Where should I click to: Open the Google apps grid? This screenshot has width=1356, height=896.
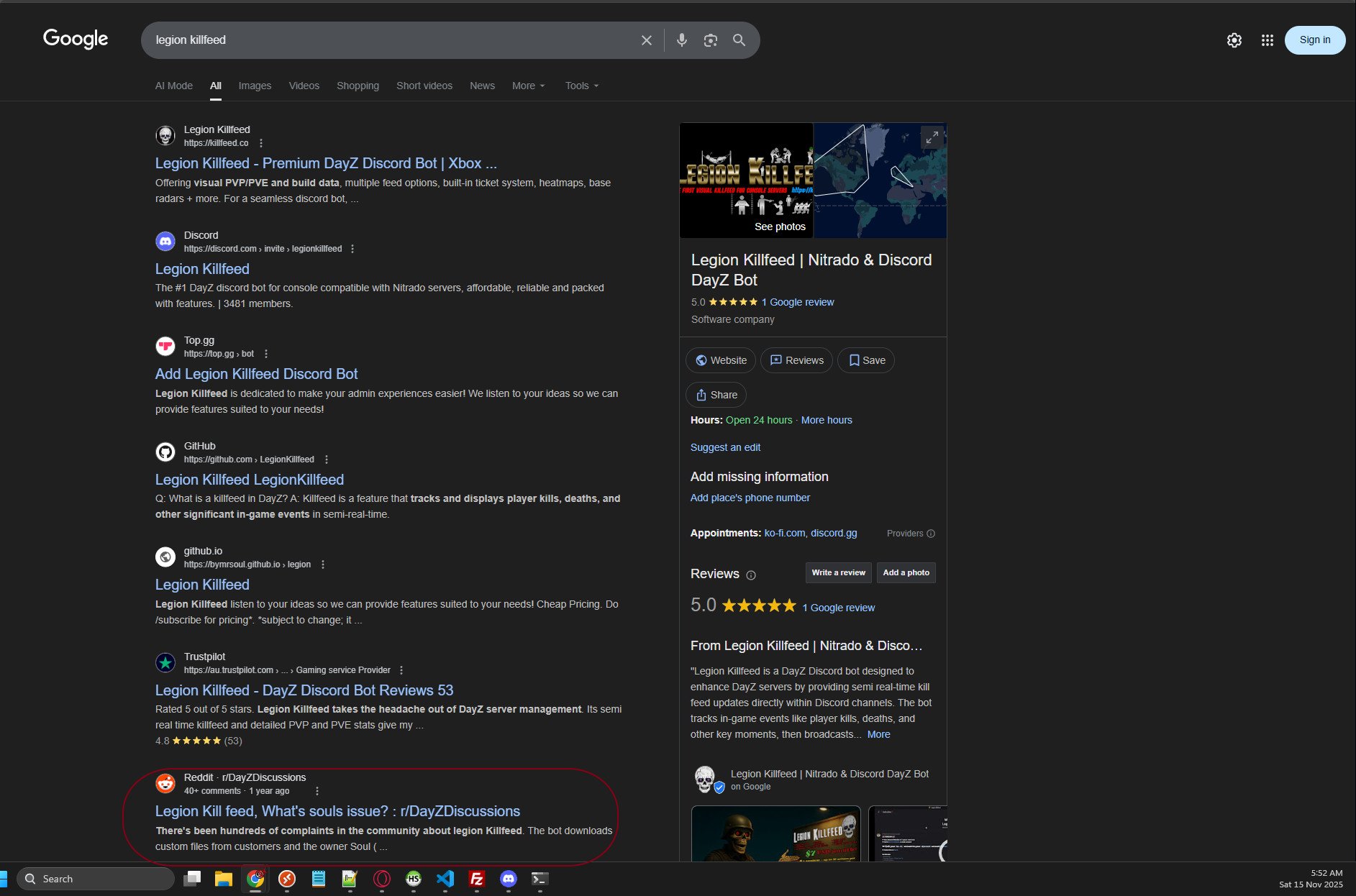pyautogui.click(x=1268, y=40)
